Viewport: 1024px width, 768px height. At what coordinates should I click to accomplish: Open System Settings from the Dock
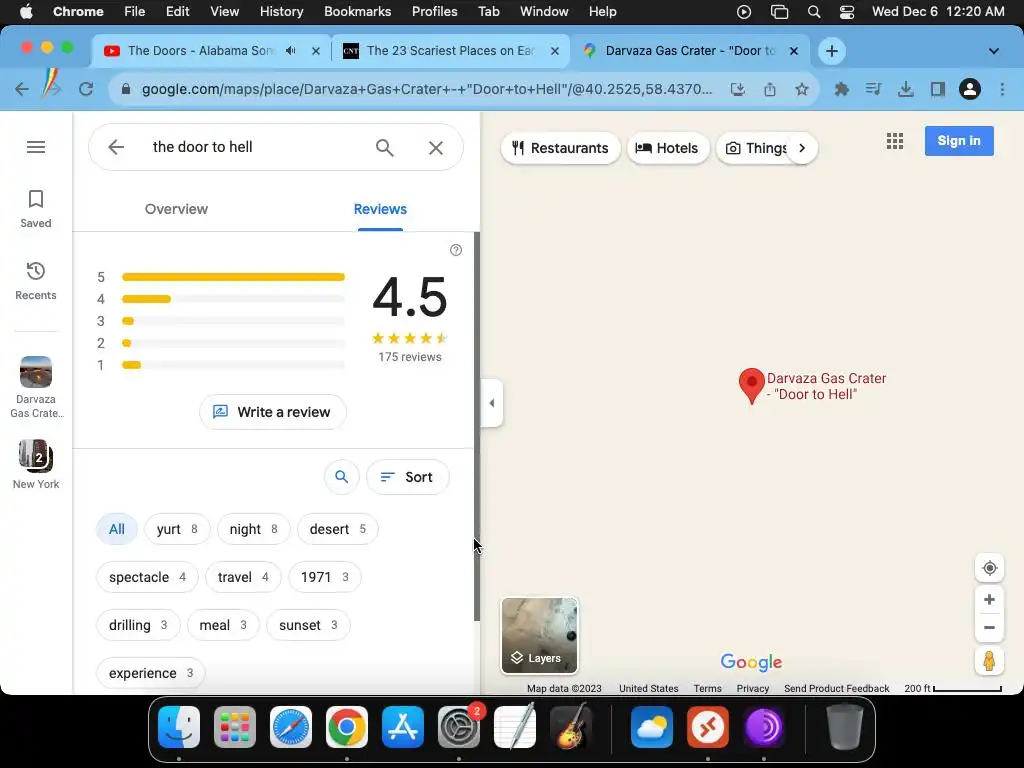point(458,727)
